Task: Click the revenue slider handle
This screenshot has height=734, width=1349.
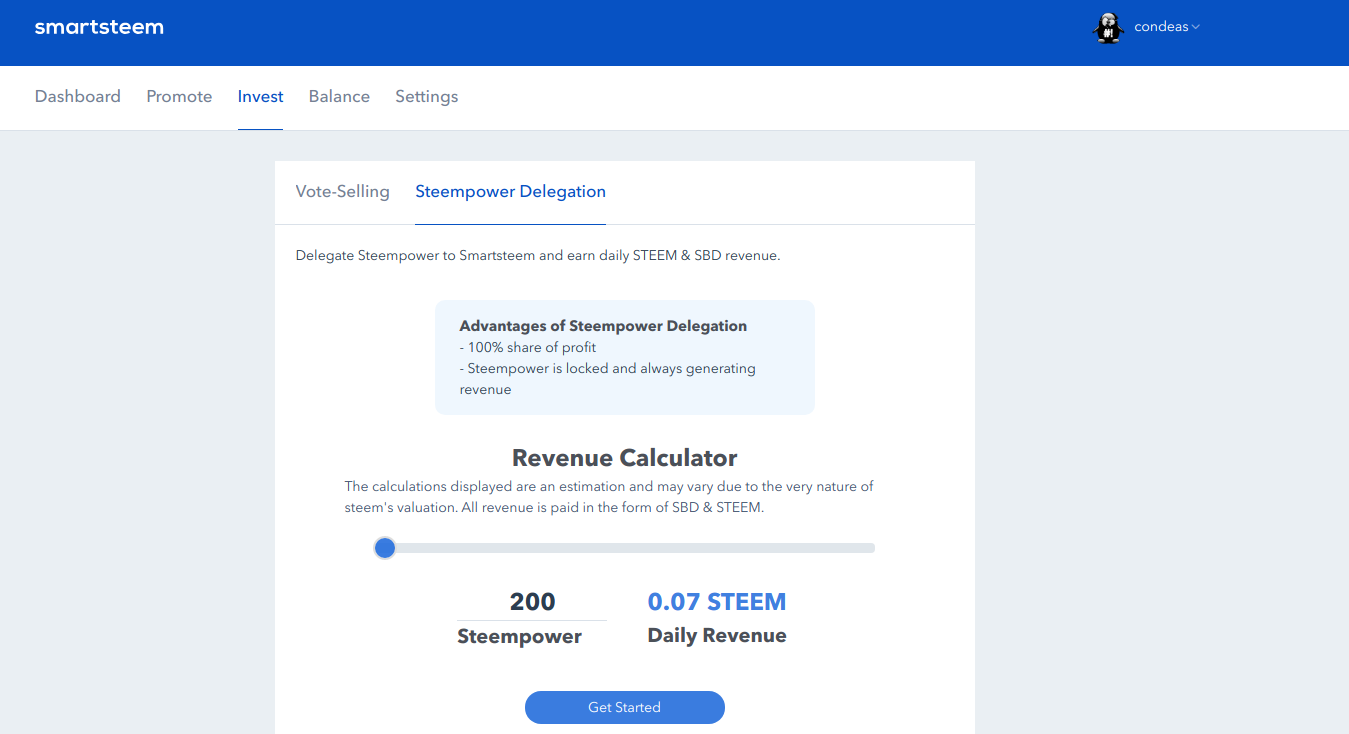Action: point(384,548)
